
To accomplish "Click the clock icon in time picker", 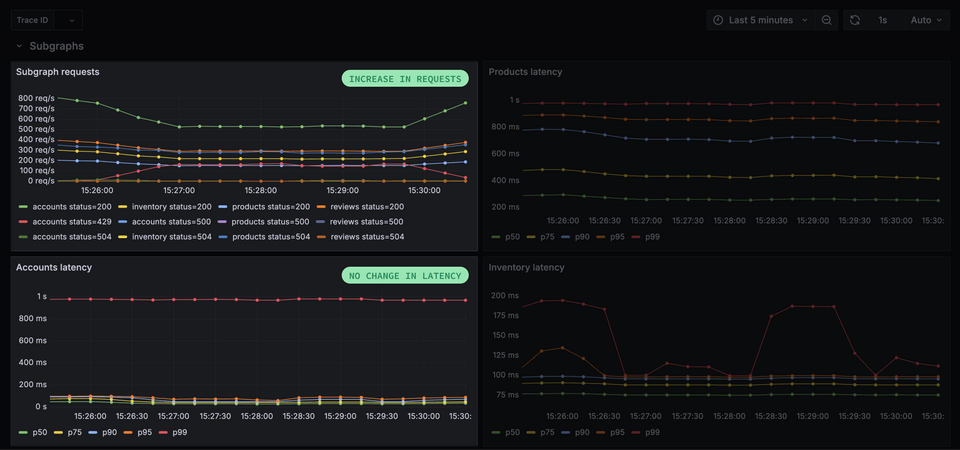I will (718, 20).
